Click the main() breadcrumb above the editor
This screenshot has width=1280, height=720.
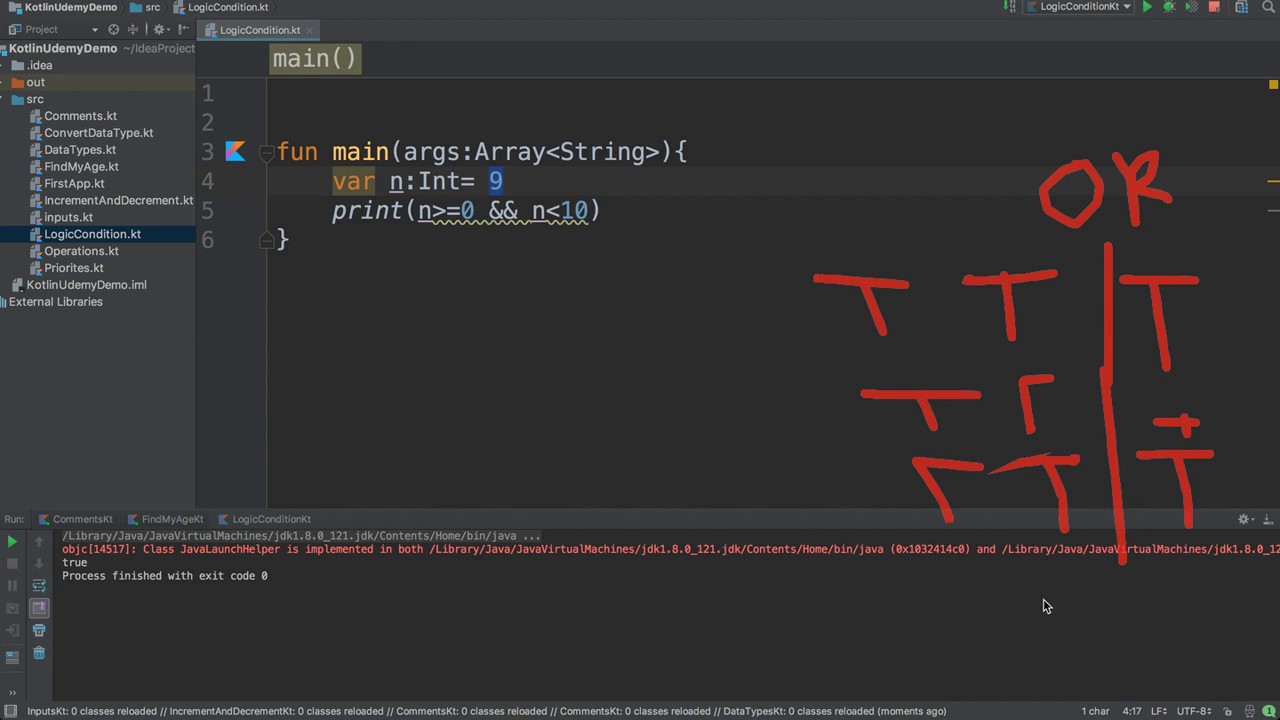(x=314, y=58)
